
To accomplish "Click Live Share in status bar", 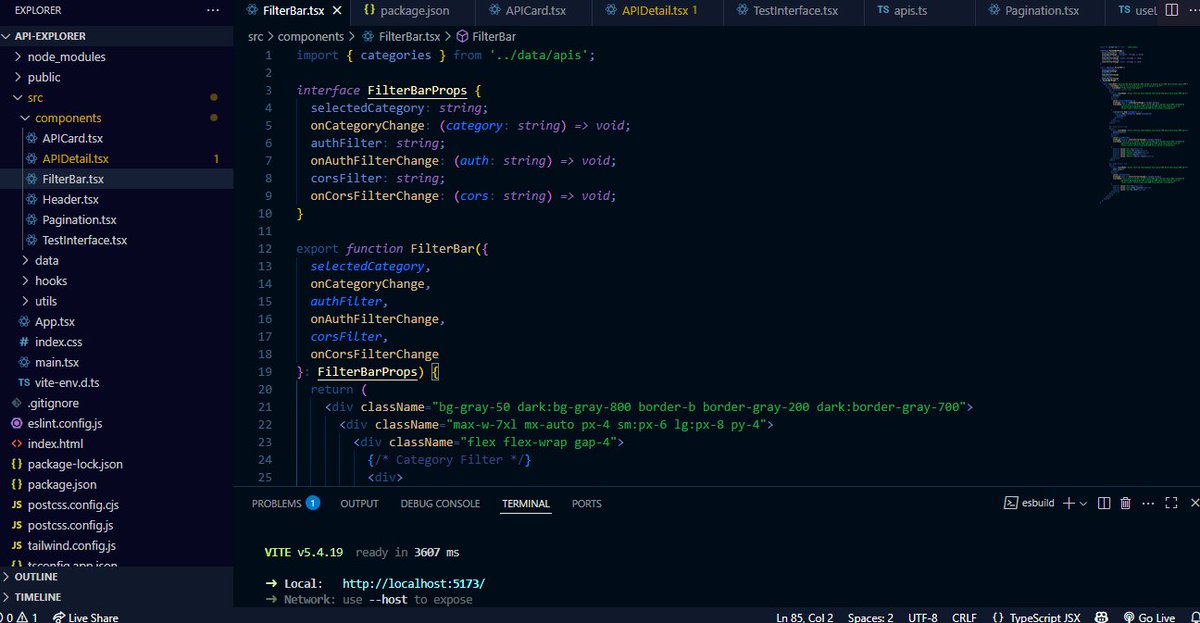I will click(x=85, y=617).
